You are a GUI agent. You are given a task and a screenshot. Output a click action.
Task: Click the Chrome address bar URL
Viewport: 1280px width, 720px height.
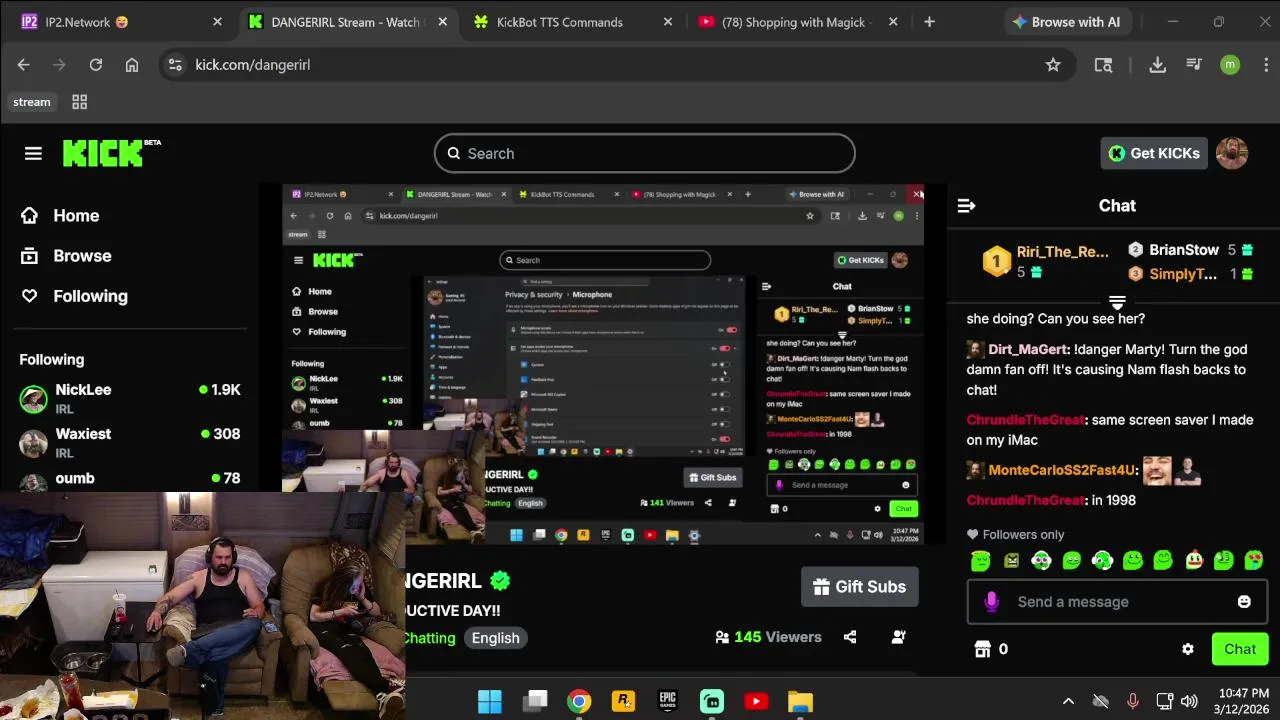click(253, 64)
